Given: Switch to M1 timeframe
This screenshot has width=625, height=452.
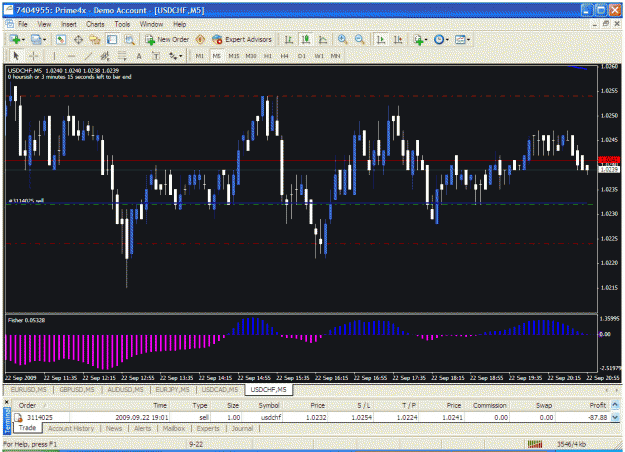Looking at the screenshot, I should click(x=200, y=56).
